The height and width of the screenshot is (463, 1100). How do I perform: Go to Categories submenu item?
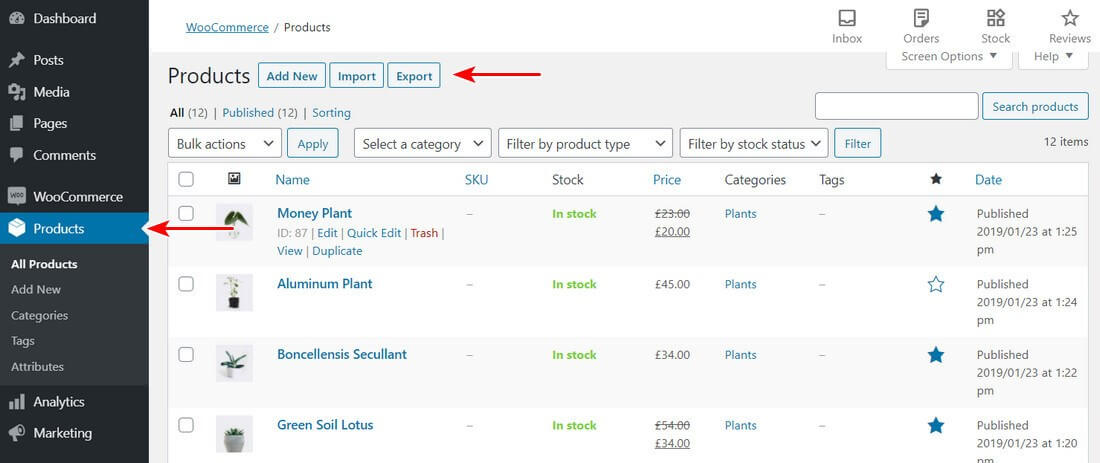(x=40, y=315)
